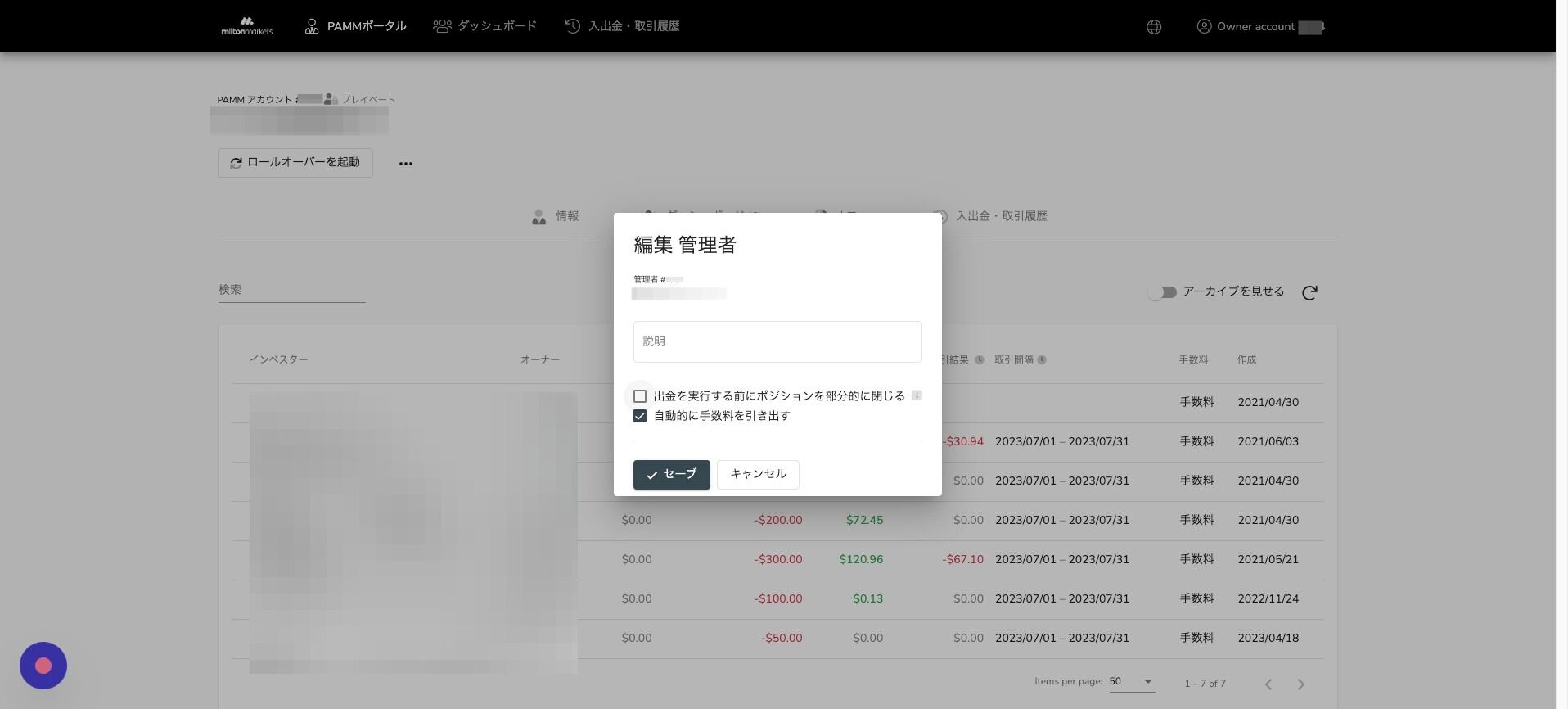This screenshot has height=709, width=1568.
Task: Open the Items per page dropdown
Action: pyautogui.click(x=1132, y=681)
